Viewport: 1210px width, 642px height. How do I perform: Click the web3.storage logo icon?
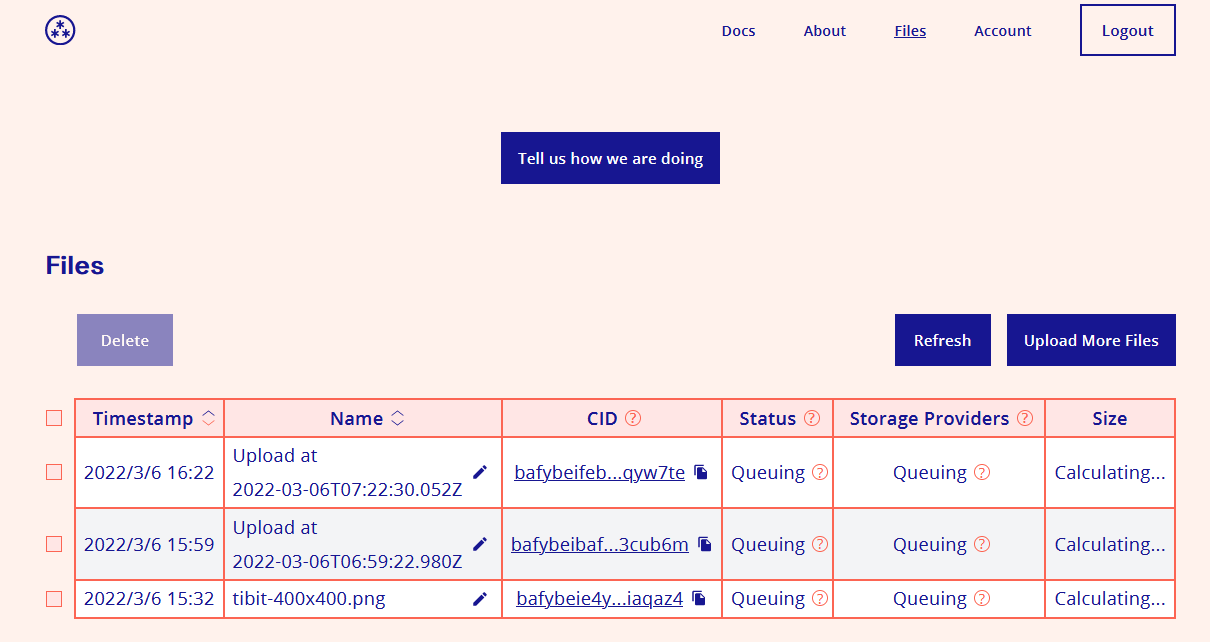coord(60,30)
